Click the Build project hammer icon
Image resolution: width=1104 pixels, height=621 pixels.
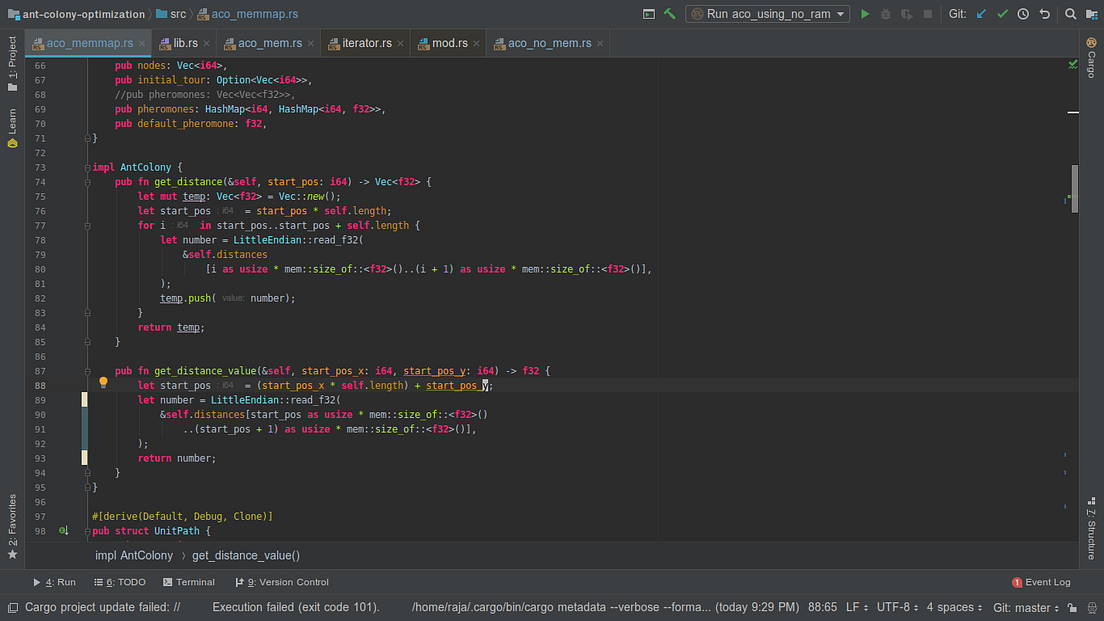pos(670,14)
